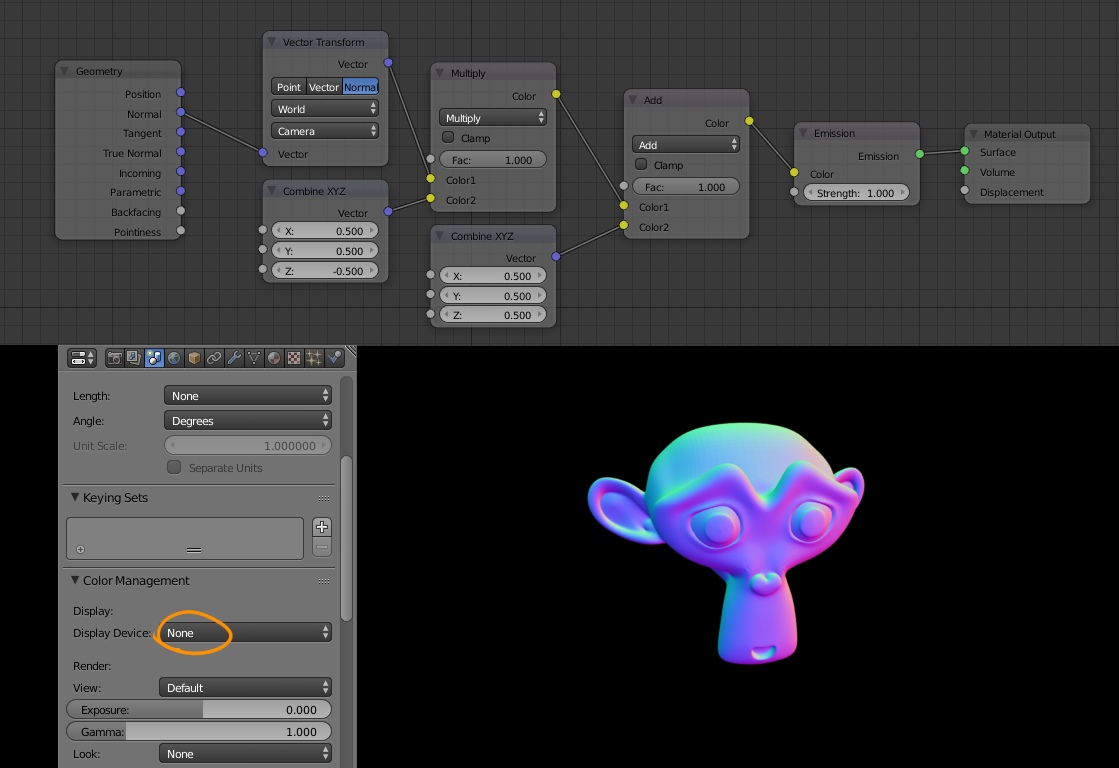1119x768 pixels.
Task: Open the Length unit dropdown showing None
Action: tap(247, 395)
